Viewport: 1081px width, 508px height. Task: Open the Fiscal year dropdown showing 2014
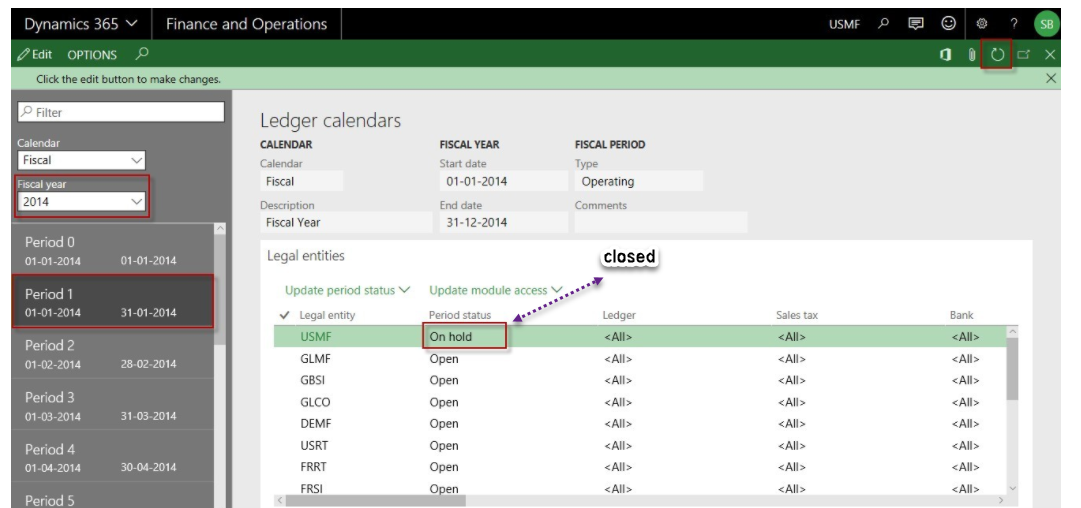[81, 201]
